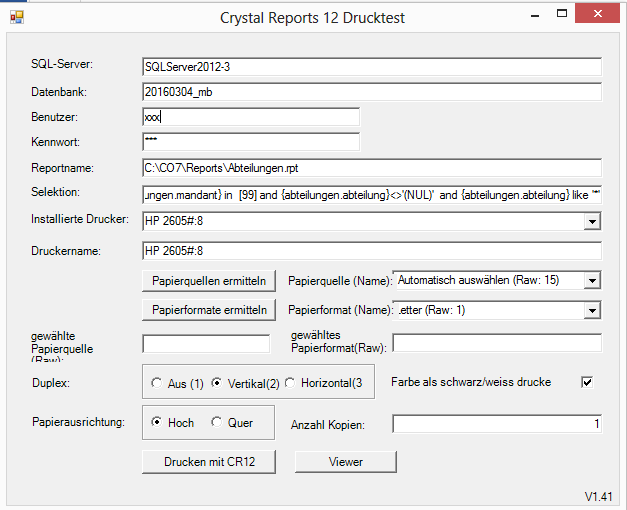Screen dimensions: 627x510
Task: Open the Papierformat (Name) dropdown
Action: tap(592, 311)
